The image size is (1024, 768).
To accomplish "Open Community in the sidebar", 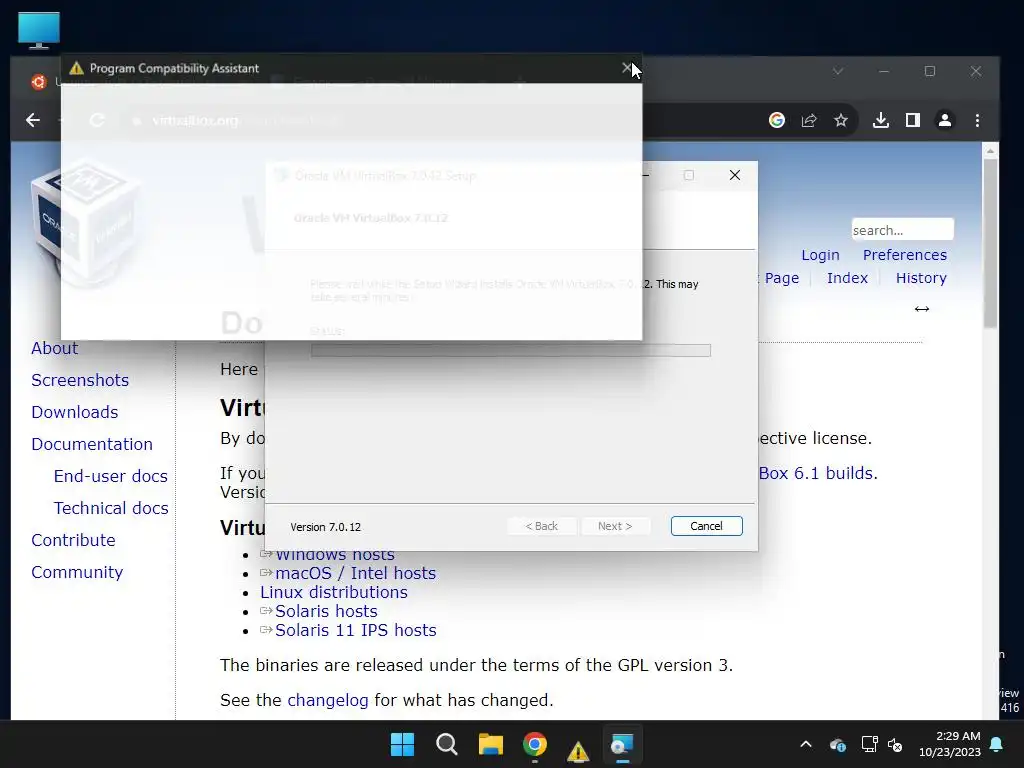I will point(77,572).
